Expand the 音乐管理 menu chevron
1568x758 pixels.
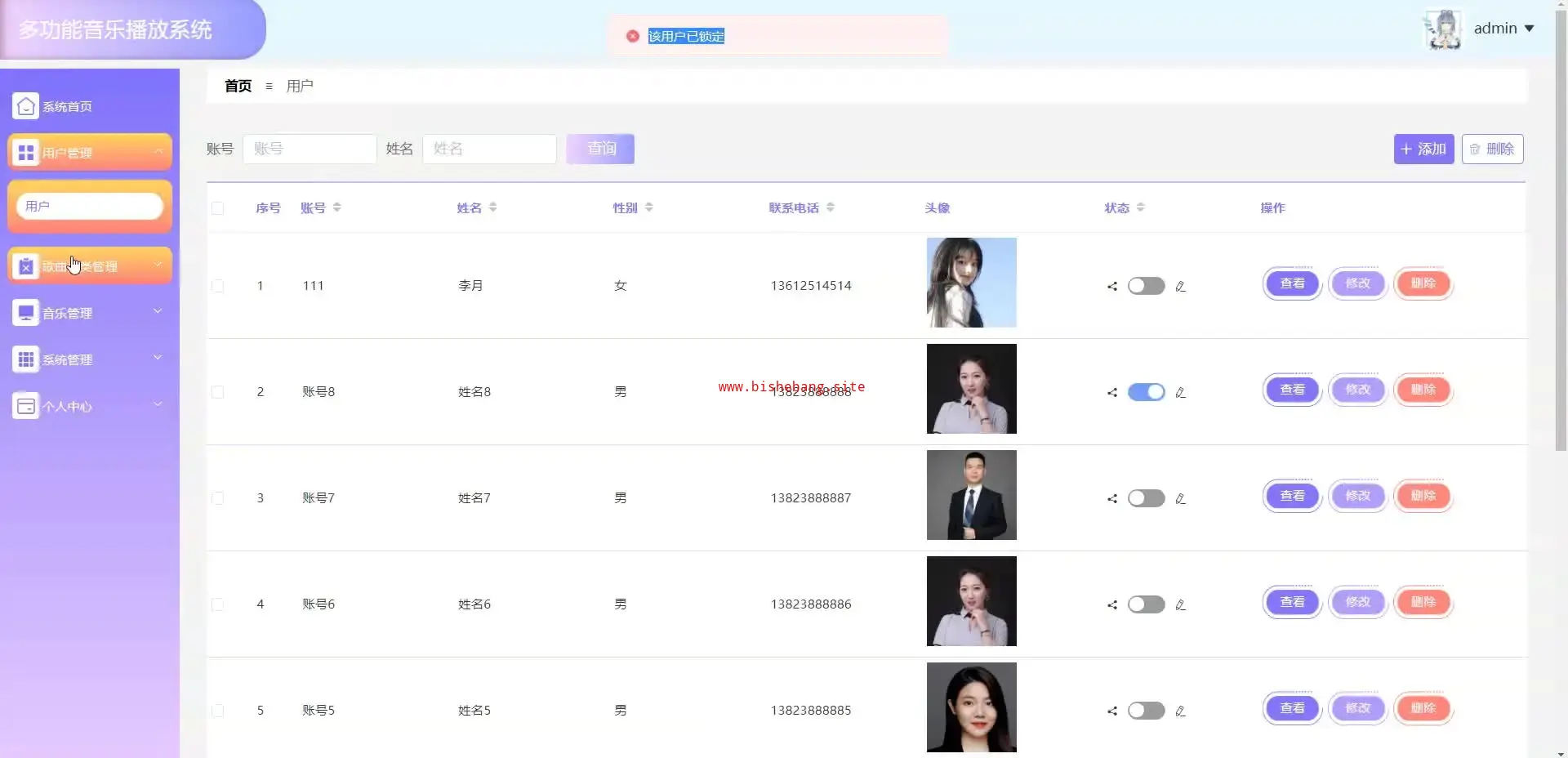pos(158,311)
